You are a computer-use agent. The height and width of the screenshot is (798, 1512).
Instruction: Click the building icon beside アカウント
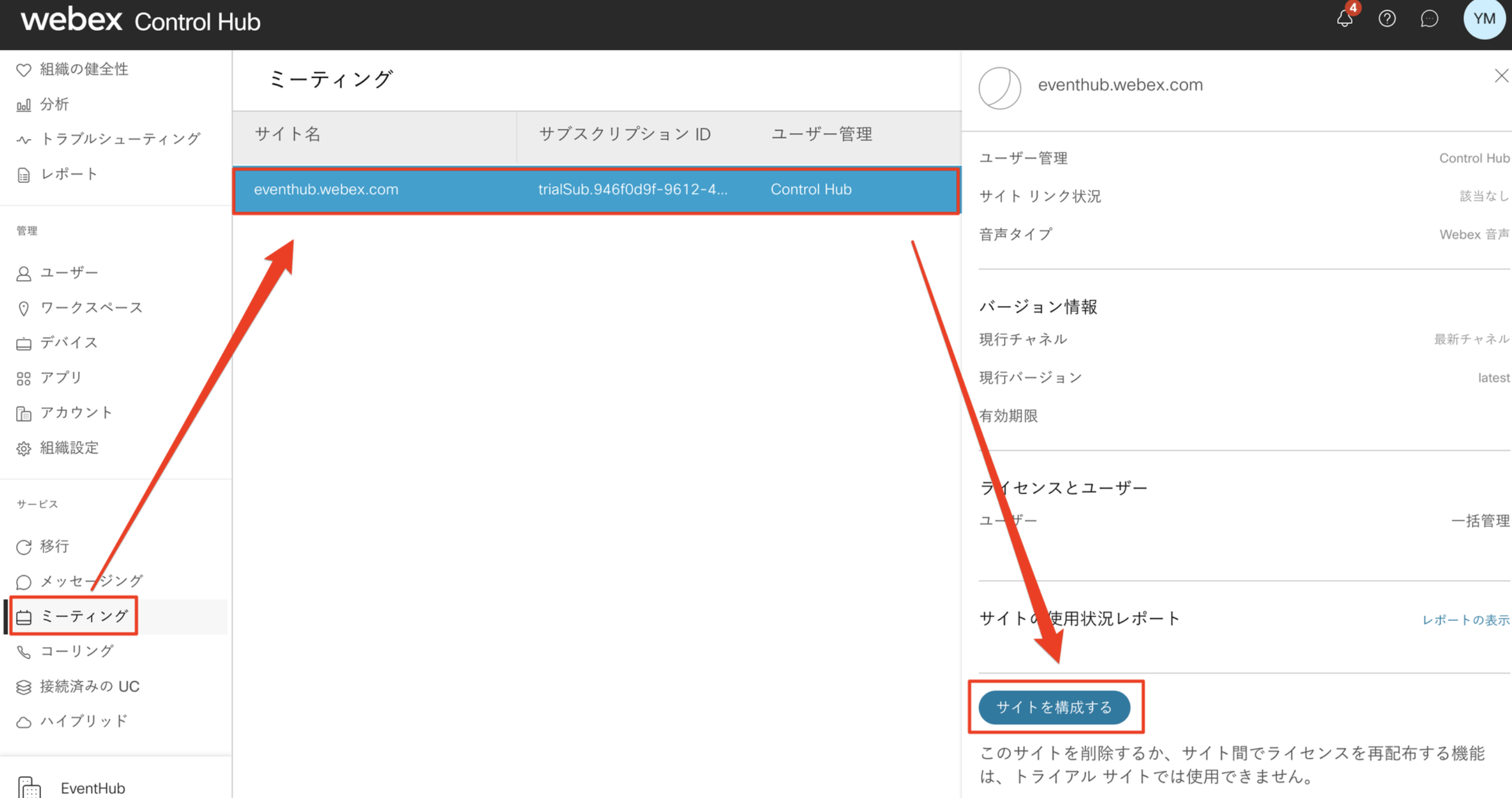[x=24, y=414]
